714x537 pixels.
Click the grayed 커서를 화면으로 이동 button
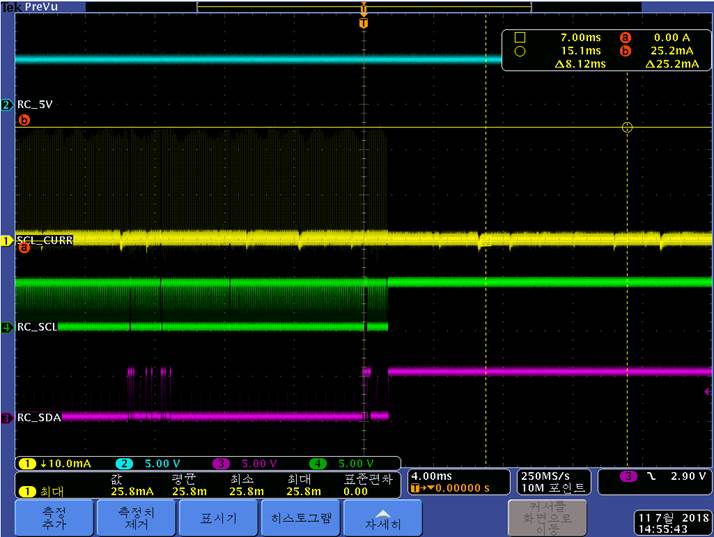click(x=547, y=518)
